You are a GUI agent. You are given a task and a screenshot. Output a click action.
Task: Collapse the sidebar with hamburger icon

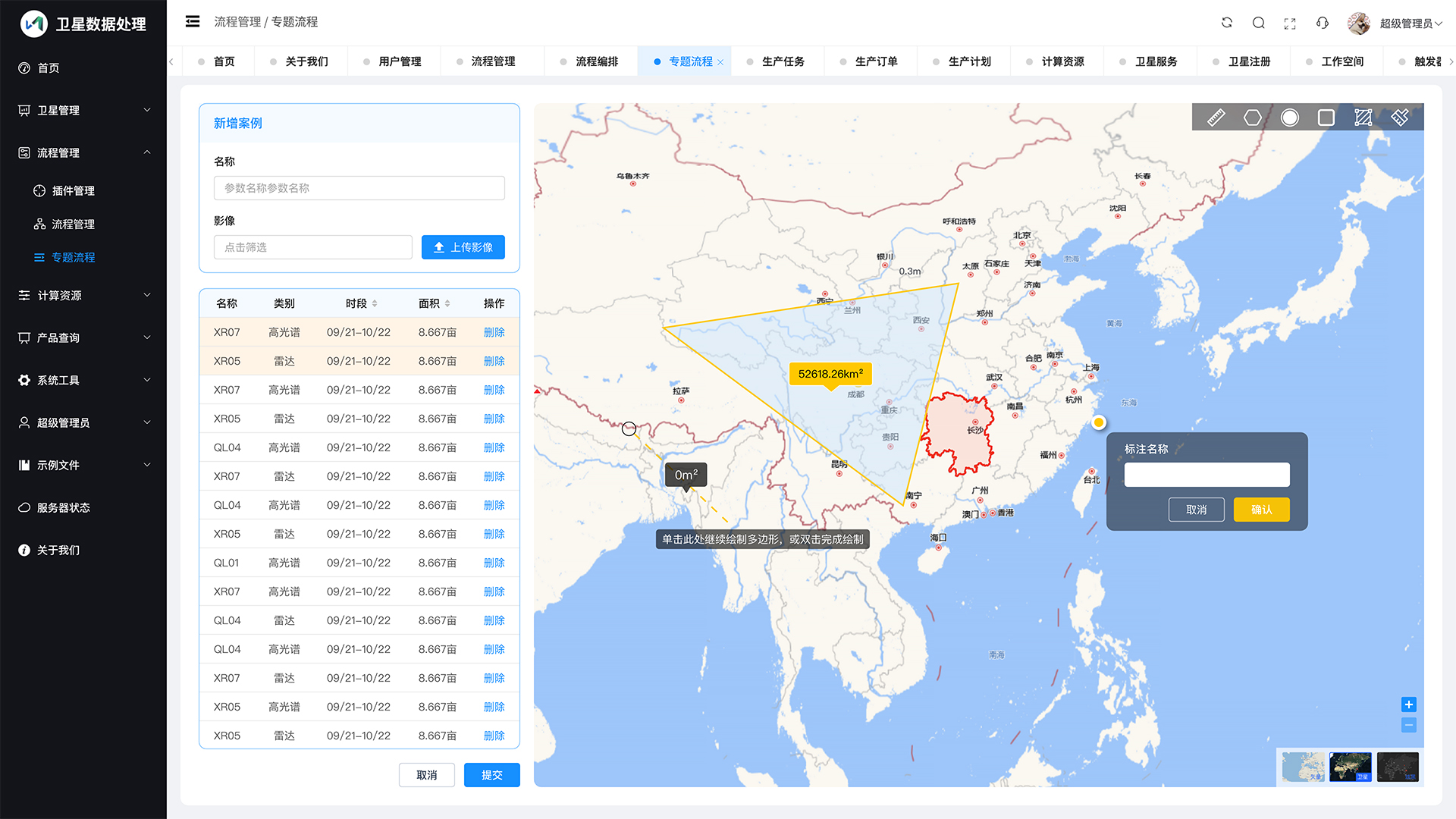(193, 21)
